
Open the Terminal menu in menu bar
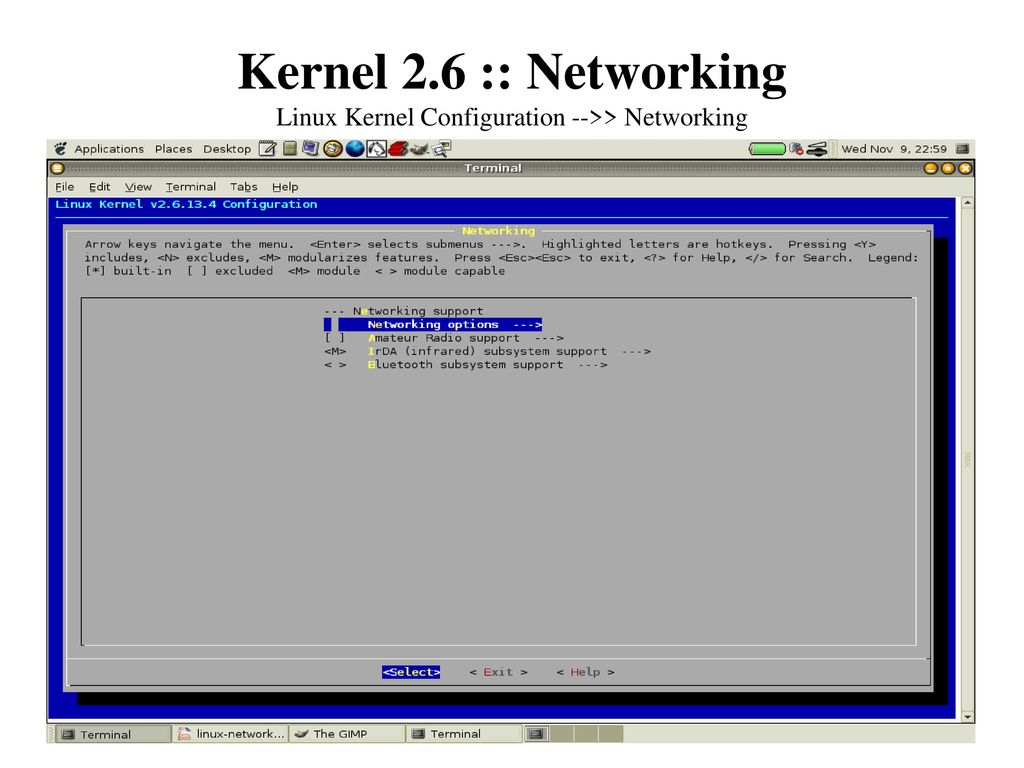click(190, 187)
